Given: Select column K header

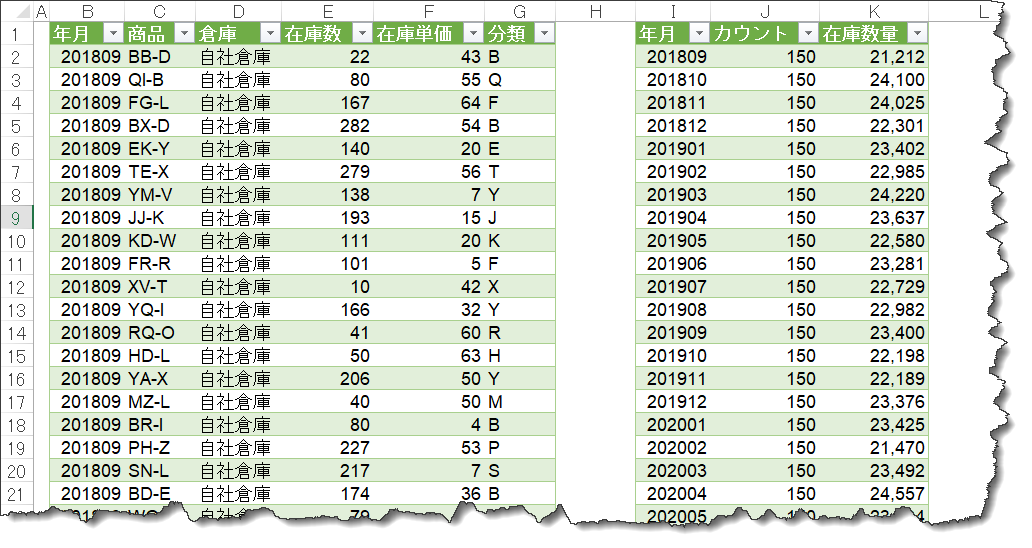Looking at the screenshot, I should click(x=873, y=11).
